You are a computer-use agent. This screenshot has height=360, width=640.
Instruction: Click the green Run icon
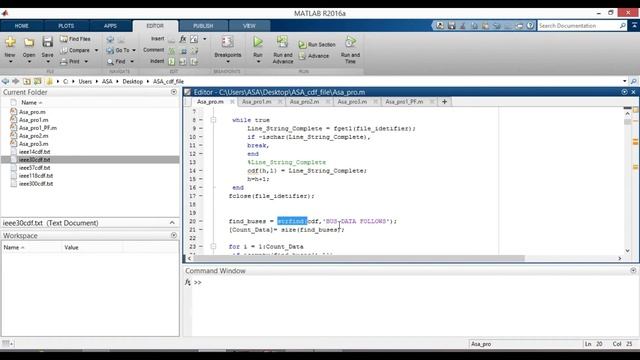[258, 42]
